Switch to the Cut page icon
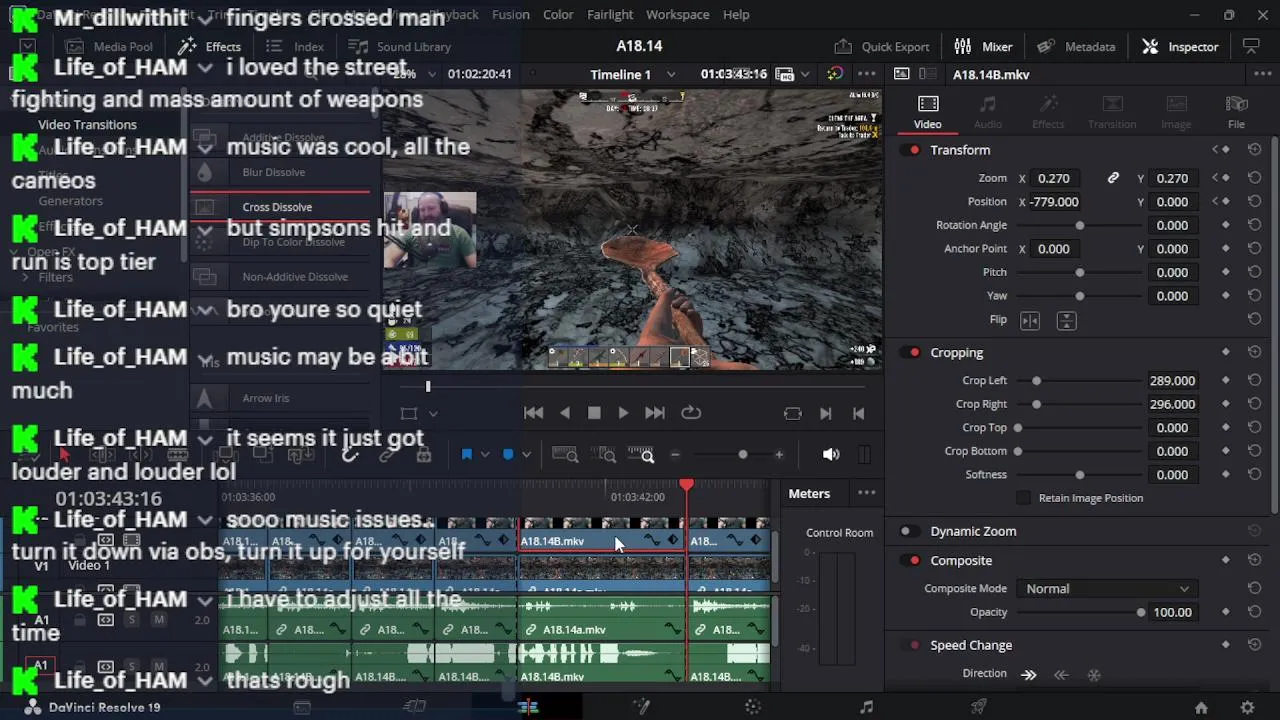Viewport: 1280px width, 720px height. point(414,707)
